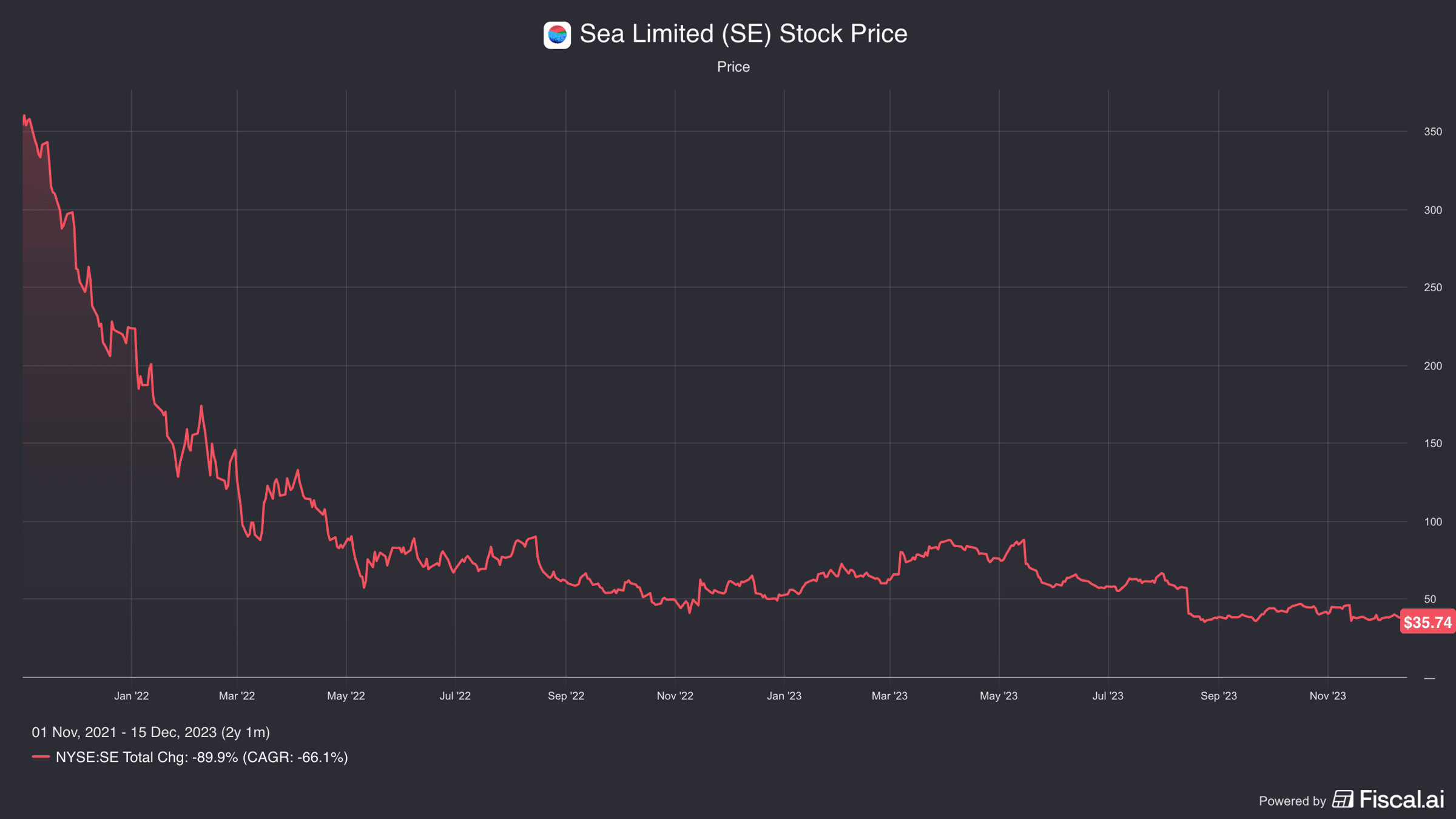Toggle the NYSE:SE Total Chg legend entry

[190, 757]
